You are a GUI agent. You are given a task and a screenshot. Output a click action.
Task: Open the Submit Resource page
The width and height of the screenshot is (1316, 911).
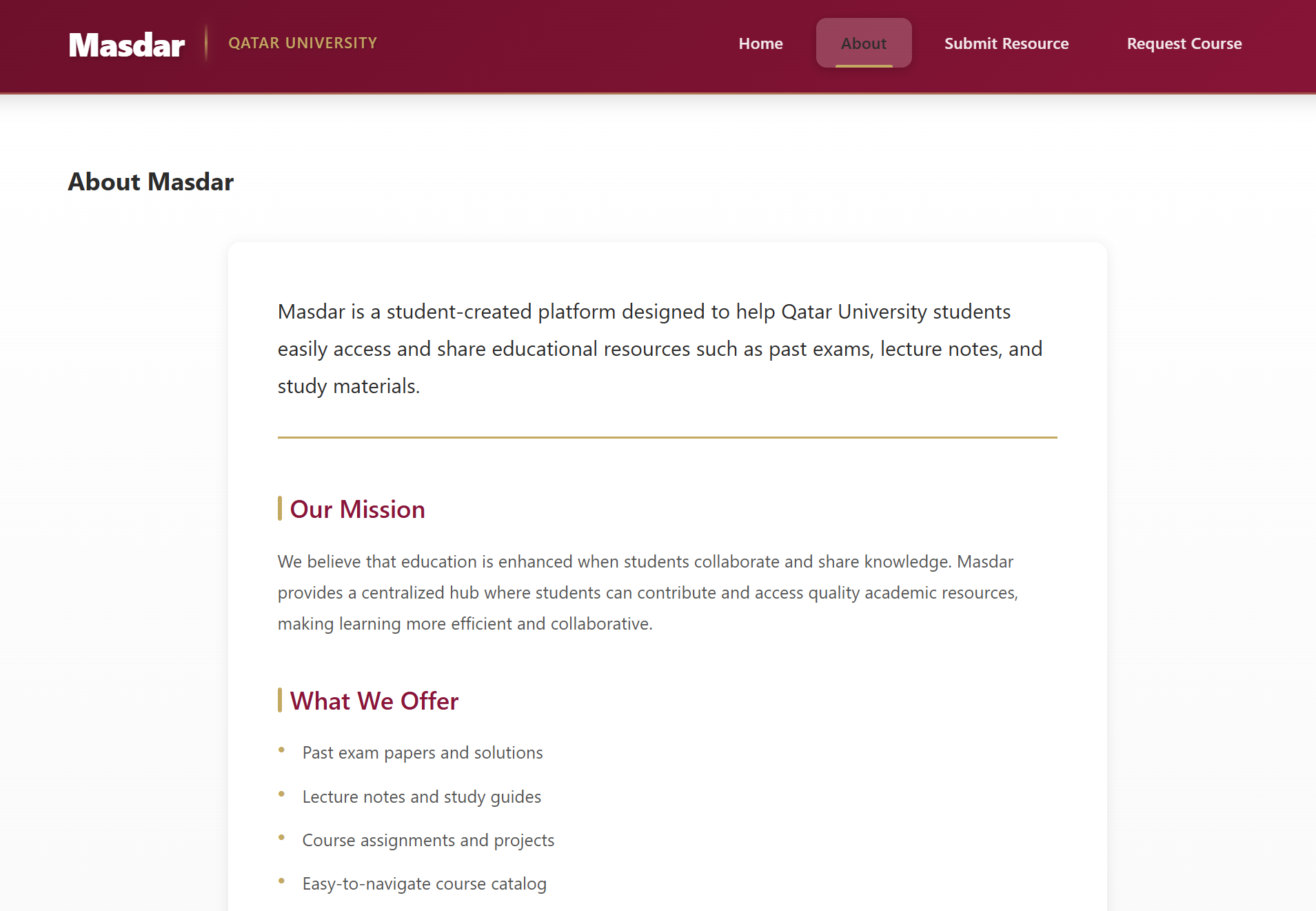click(x=1006, y=43)
